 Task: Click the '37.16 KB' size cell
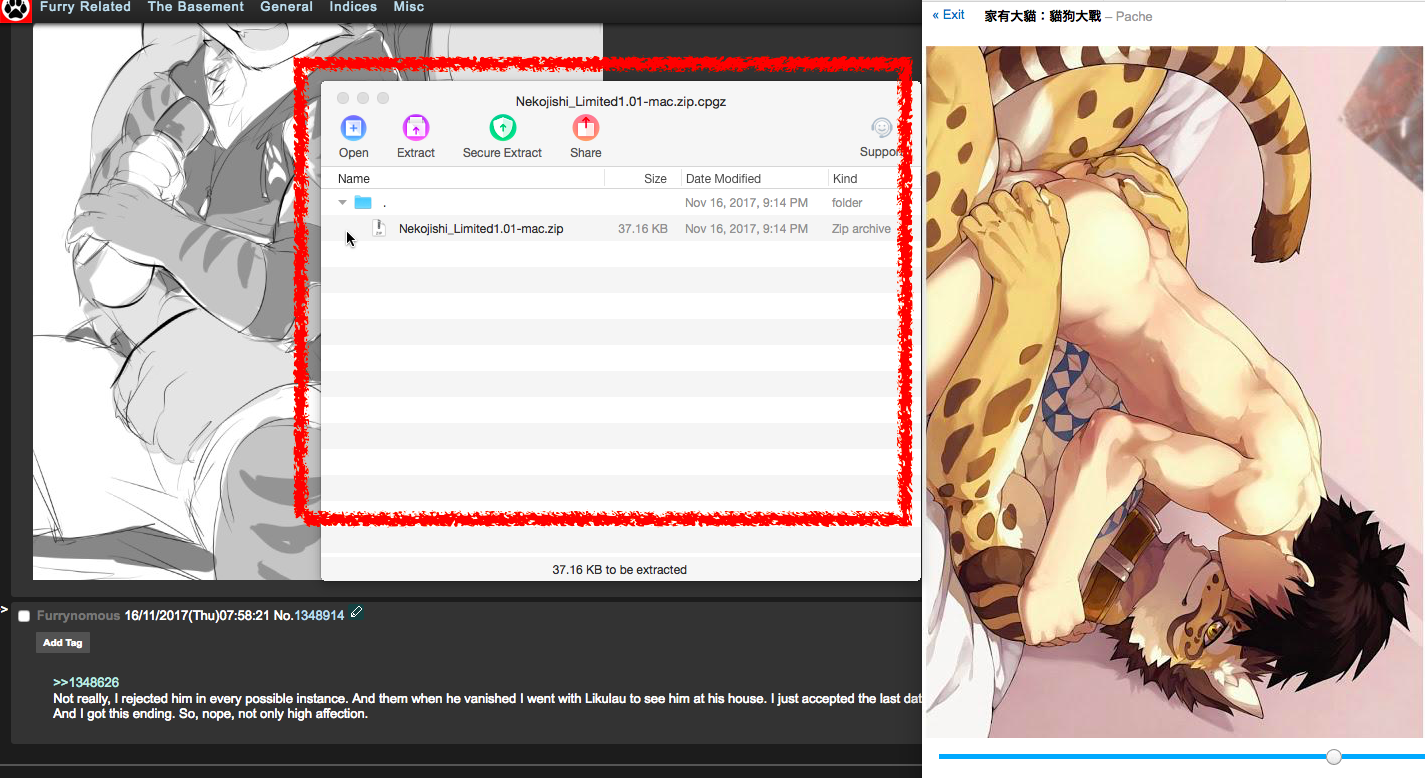point(643,229)
